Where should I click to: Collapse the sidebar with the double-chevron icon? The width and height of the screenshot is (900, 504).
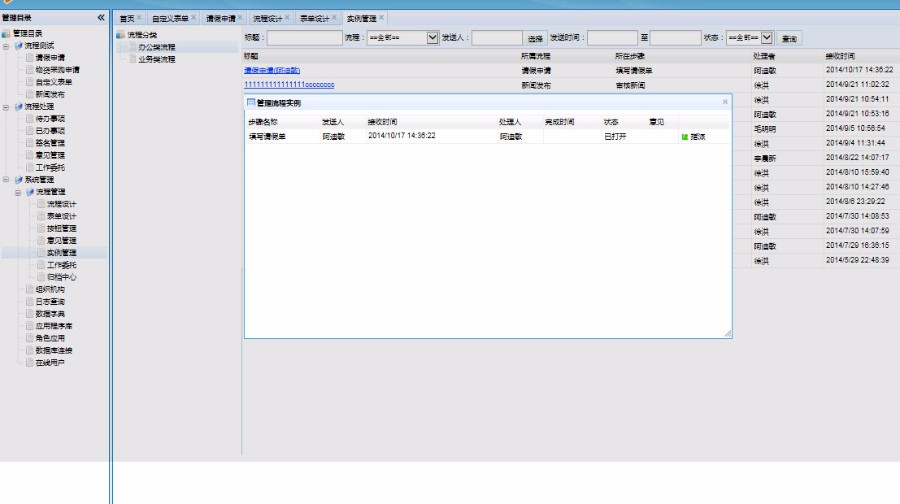101,18
